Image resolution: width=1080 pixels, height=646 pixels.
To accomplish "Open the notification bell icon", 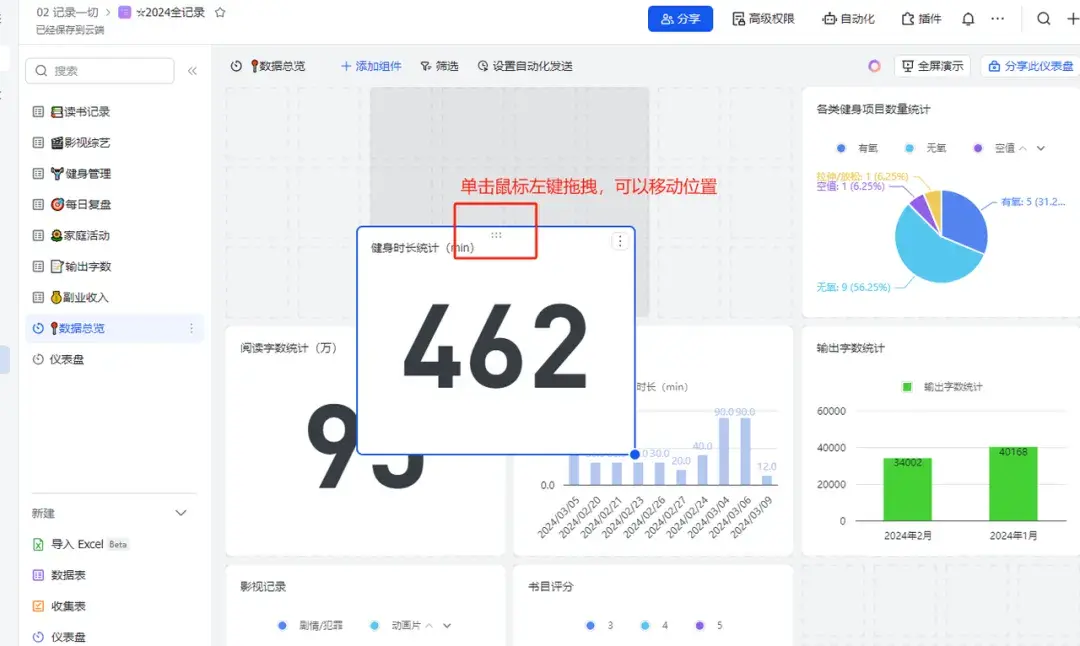I will 967,18.
